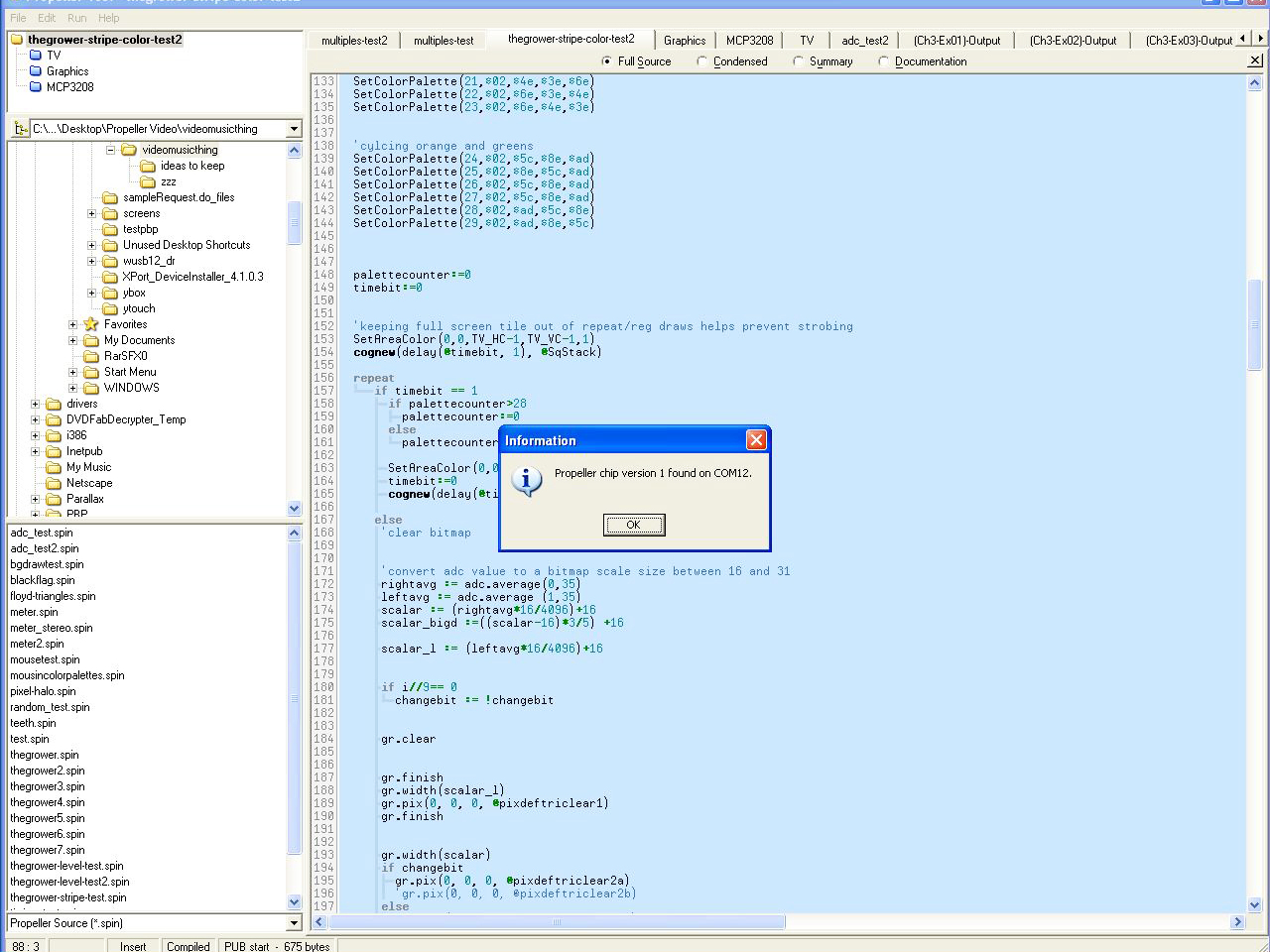Open the folder path dropdown
This screenshot has width=1270, height=952.
(294, 129)
